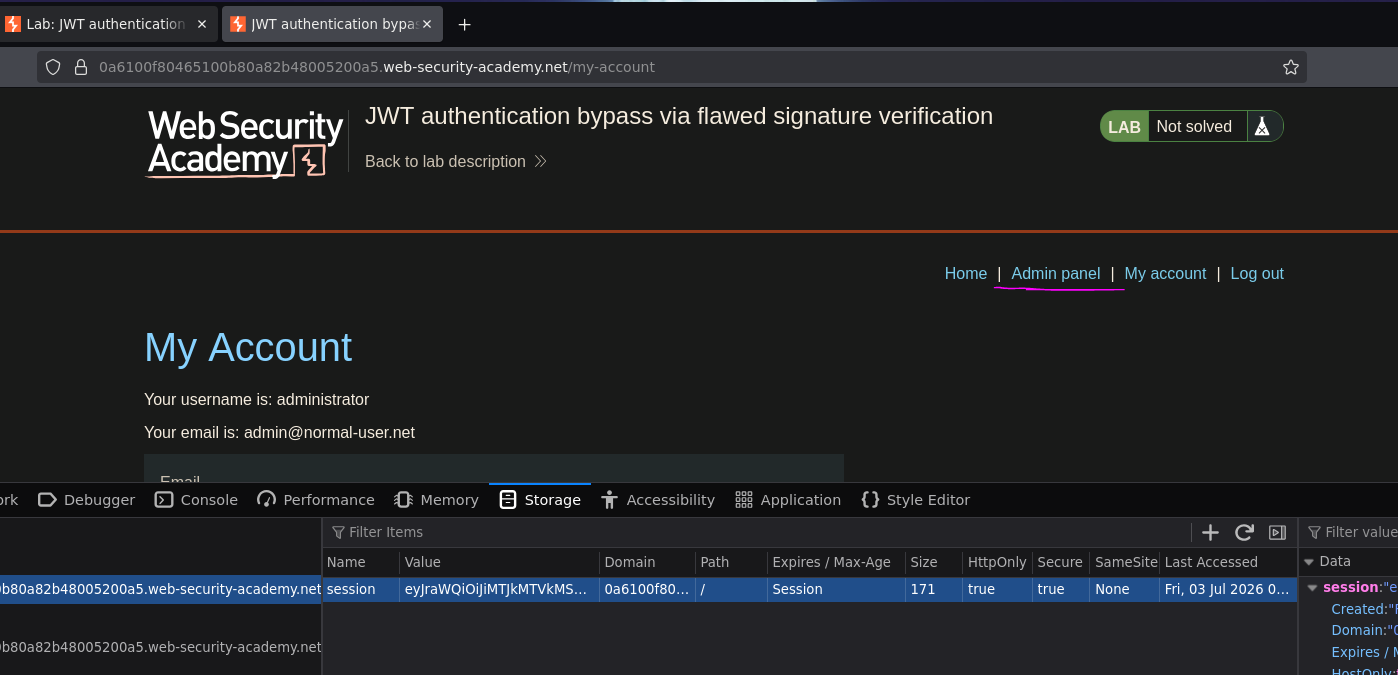Close the 'Lab: JWT authentication' tab
1398x675 pixels.
(202, 24)
